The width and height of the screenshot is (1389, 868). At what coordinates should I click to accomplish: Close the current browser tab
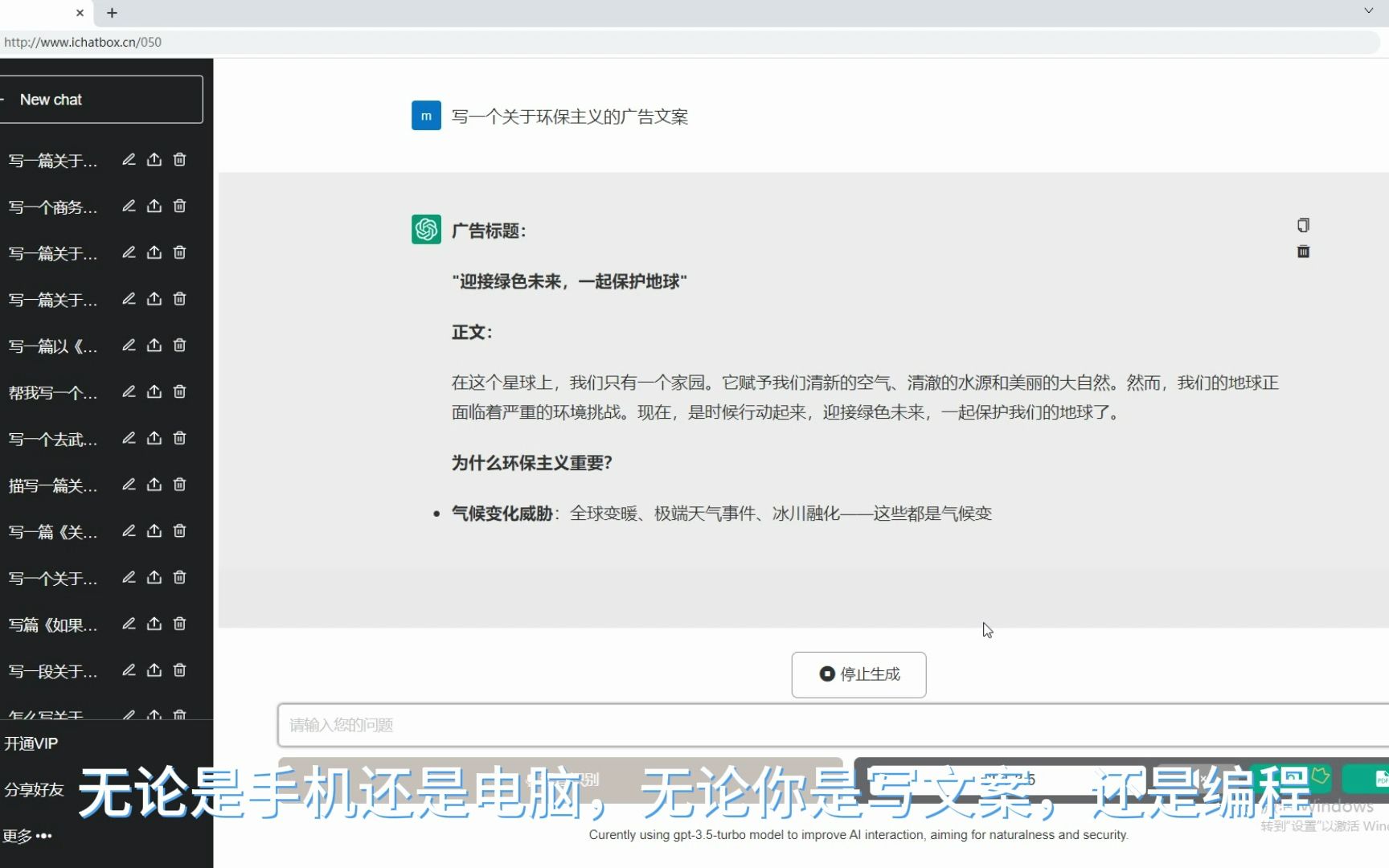pyautogui.click(x=80, y=13)
